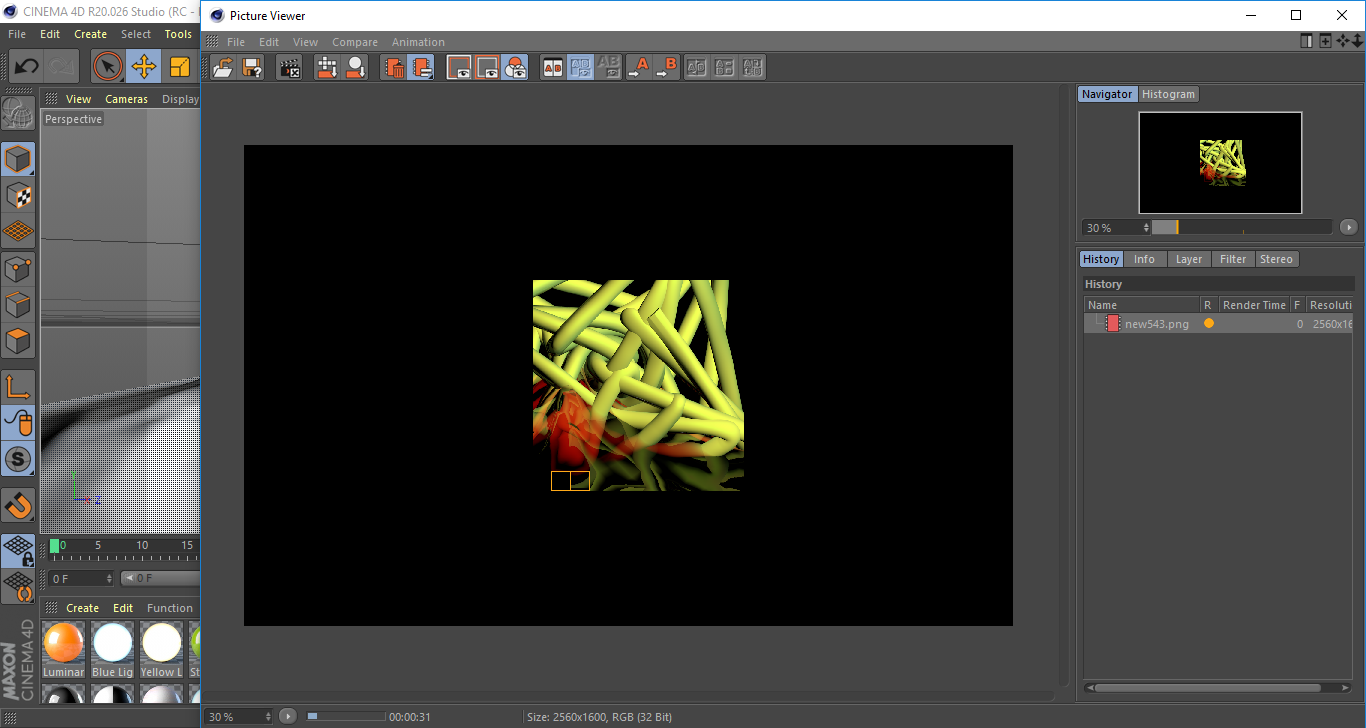1366x728 pixels.
Task: Toggle the single-pass display icon
Action: tap(487, 67)
